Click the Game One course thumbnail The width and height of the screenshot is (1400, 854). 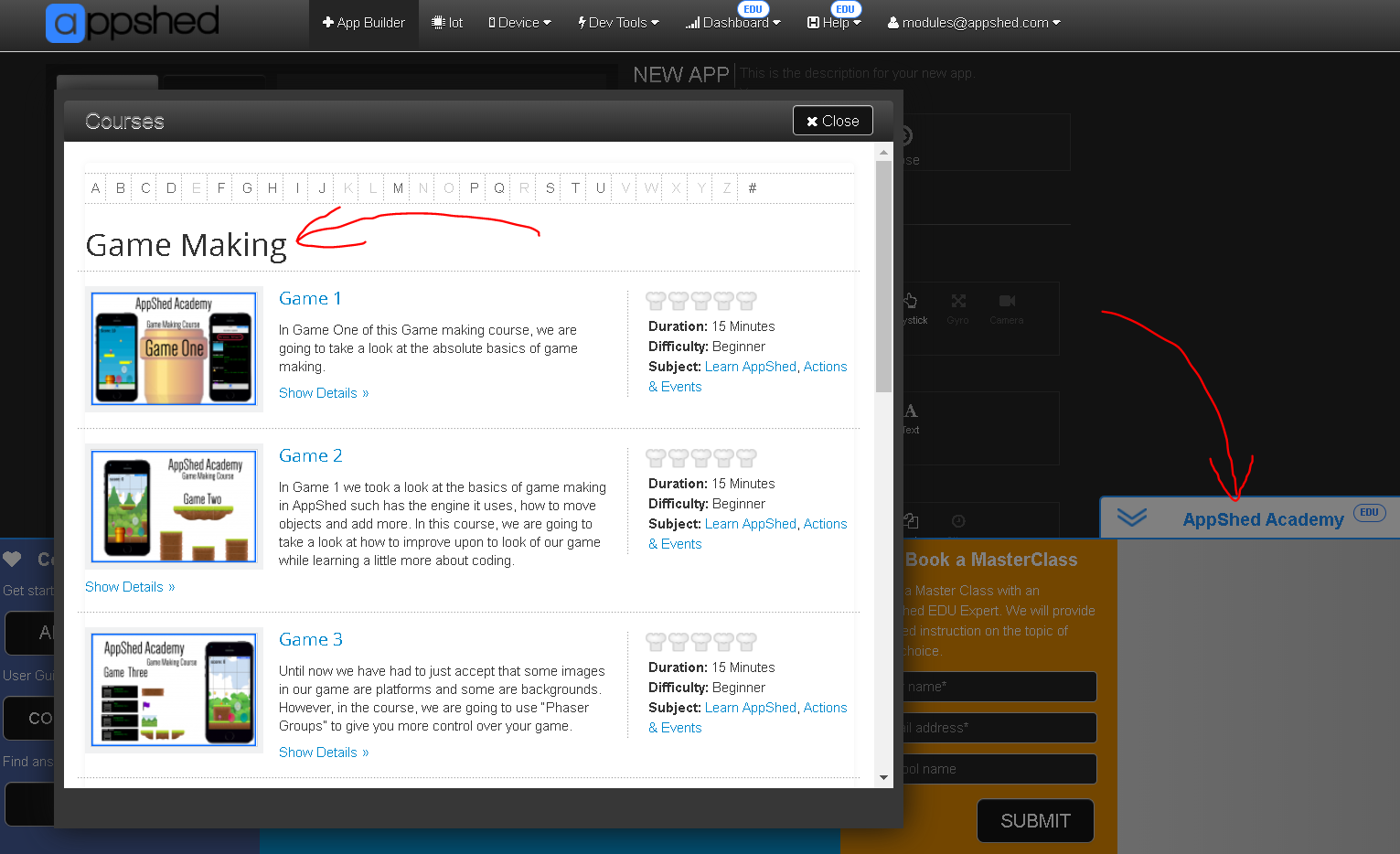(174, 348)
